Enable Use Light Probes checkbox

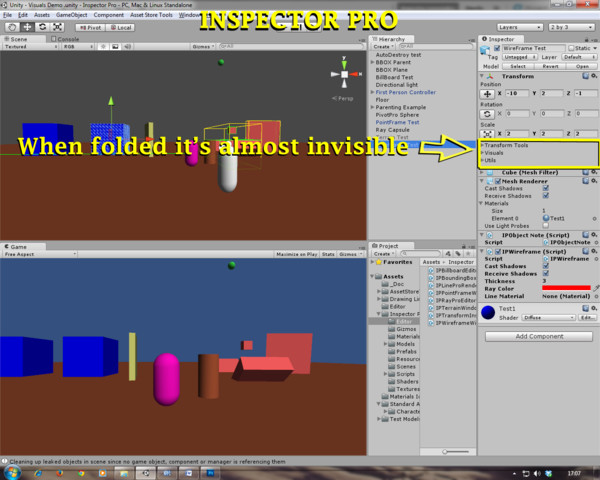click(x=546, y=226)
